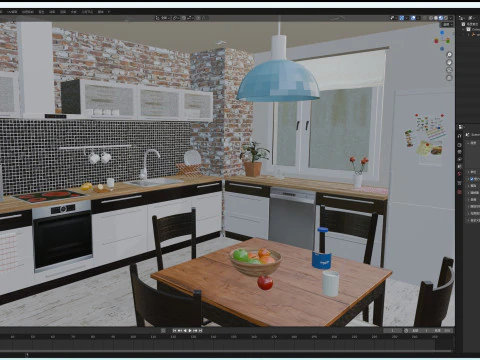Click the blue Z axis on navigation gizmo
Screen dimensions: 480x360
click(442, 33)
